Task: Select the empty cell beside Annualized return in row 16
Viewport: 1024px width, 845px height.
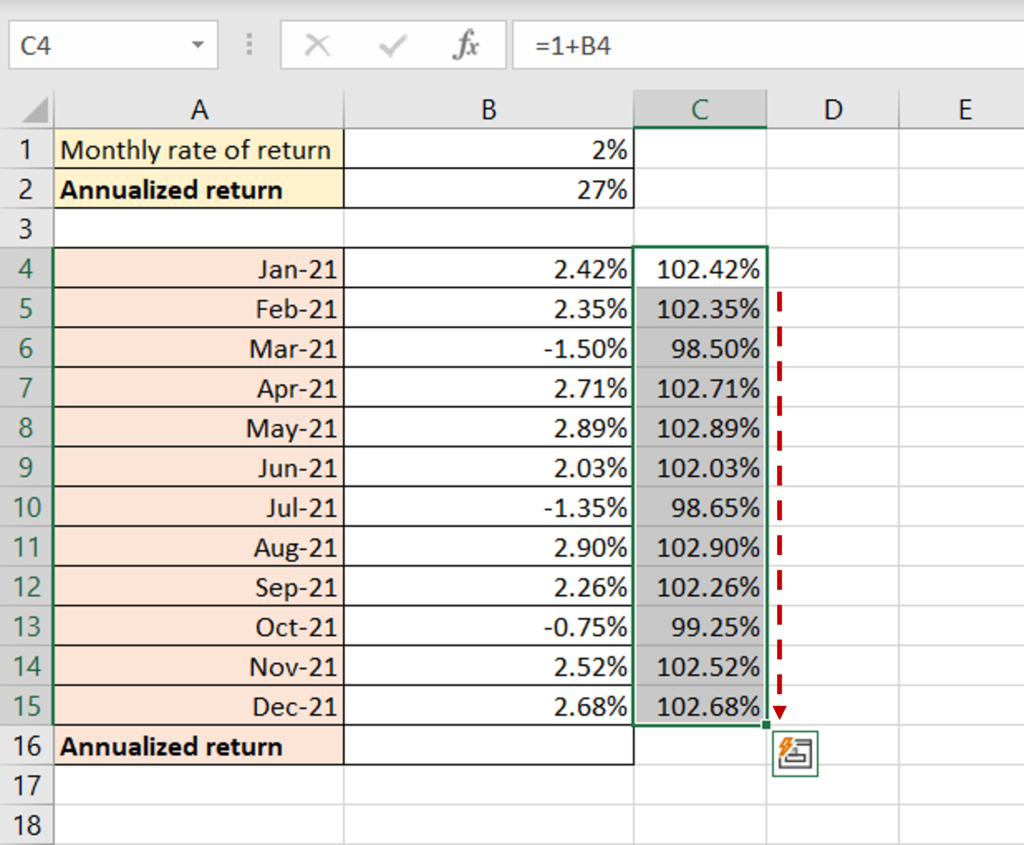Action: coord(488,746)
